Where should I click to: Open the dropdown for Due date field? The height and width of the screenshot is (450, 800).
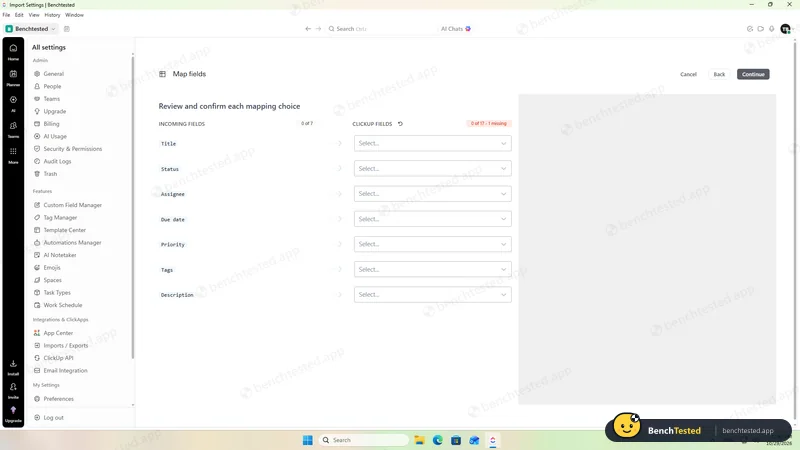(x=433, y=219)
